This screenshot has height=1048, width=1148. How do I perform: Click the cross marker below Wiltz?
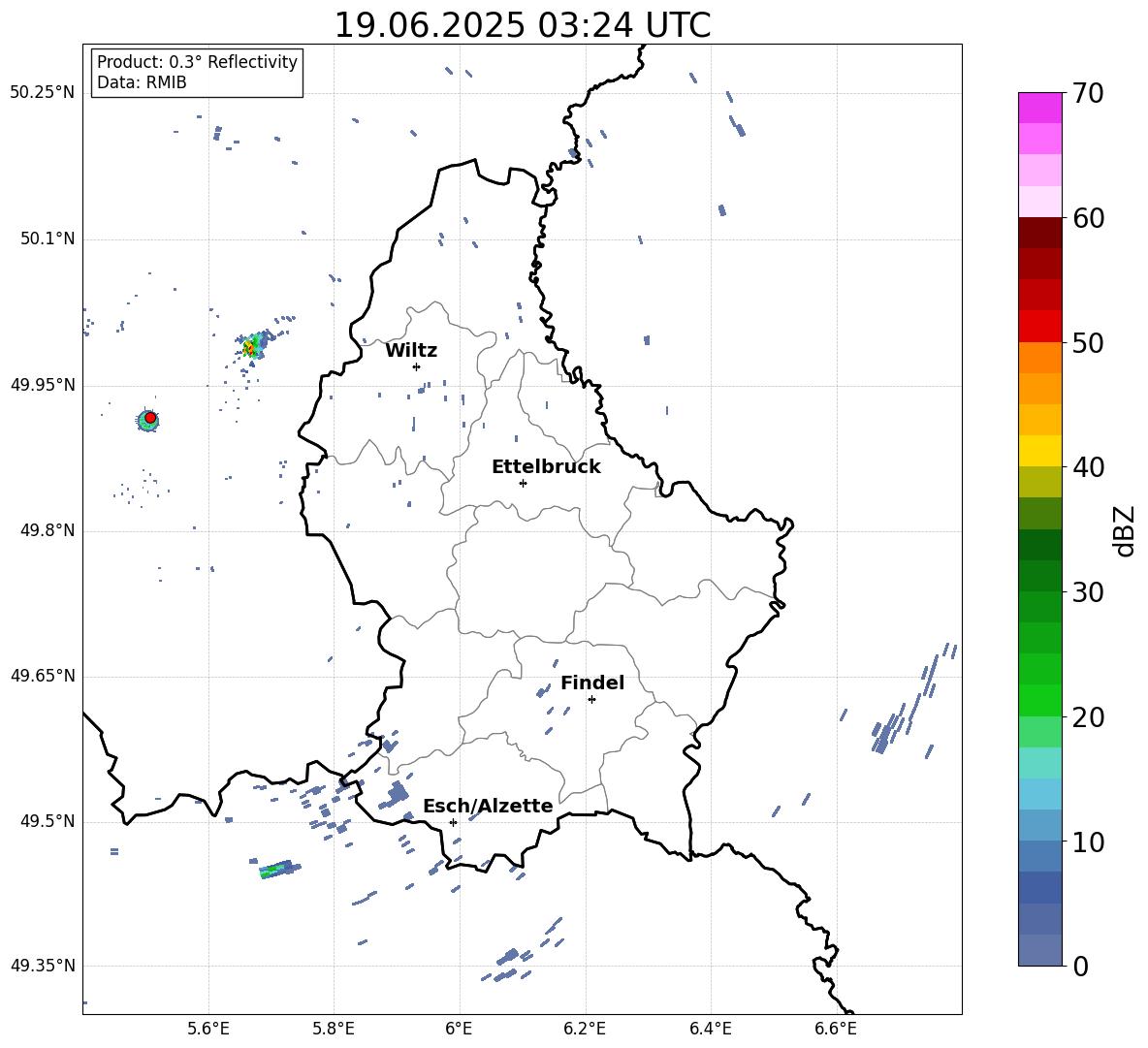point(416,366)
